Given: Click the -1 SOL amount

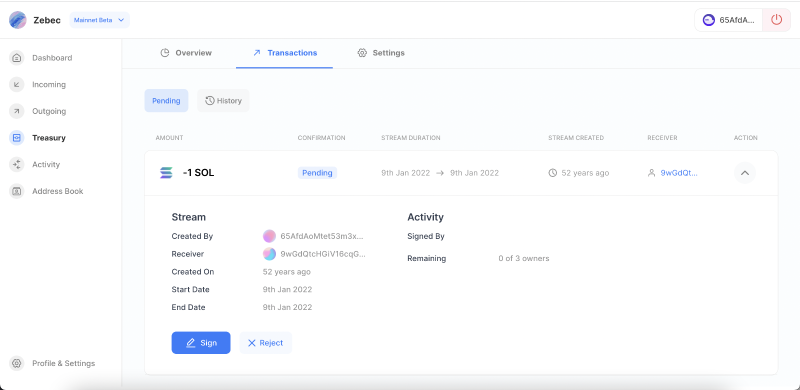Looking at the screenshot, I should point(198,173).
